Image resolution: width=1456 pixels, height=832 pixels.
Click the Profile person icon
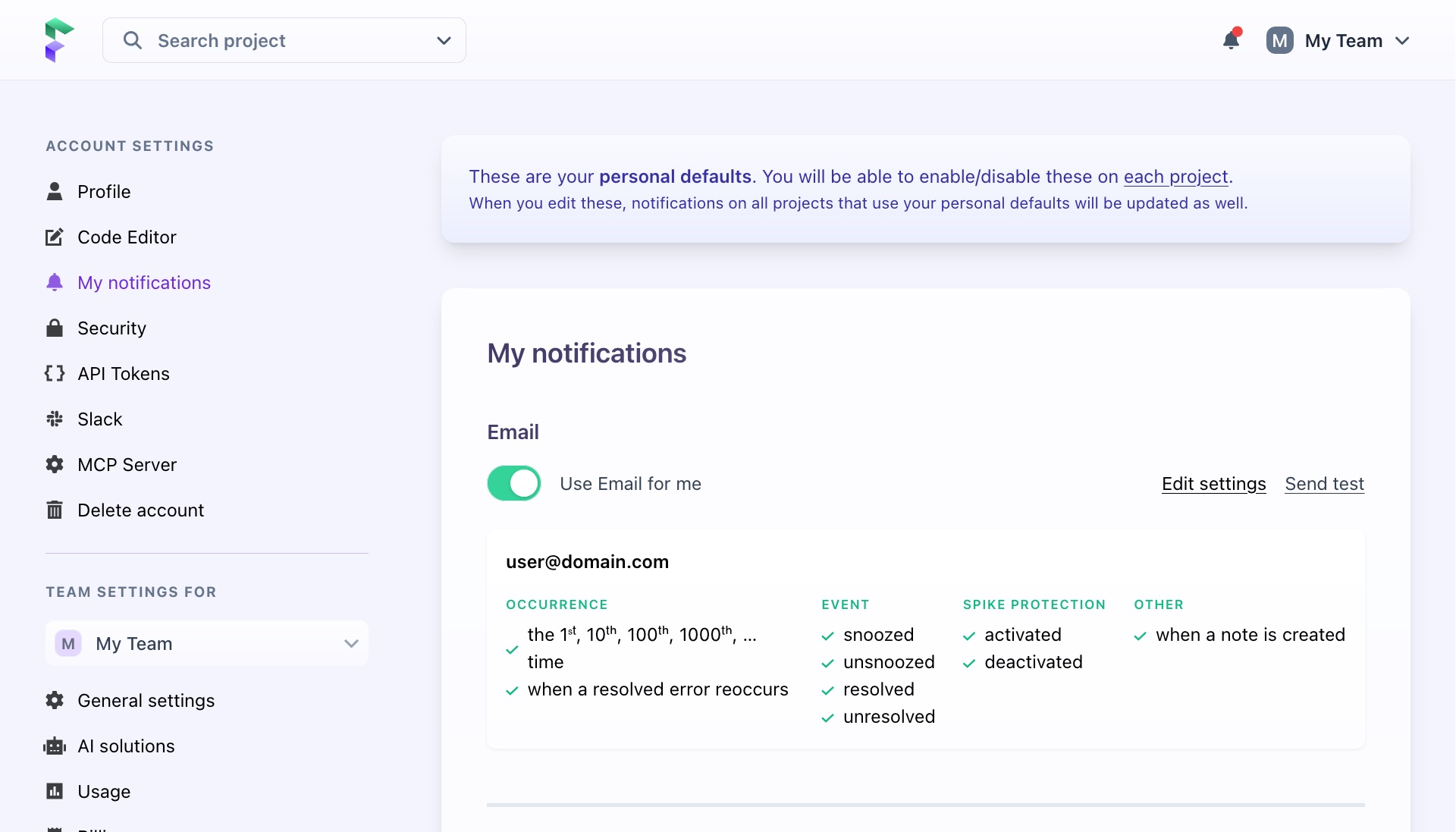coord(55,191)
